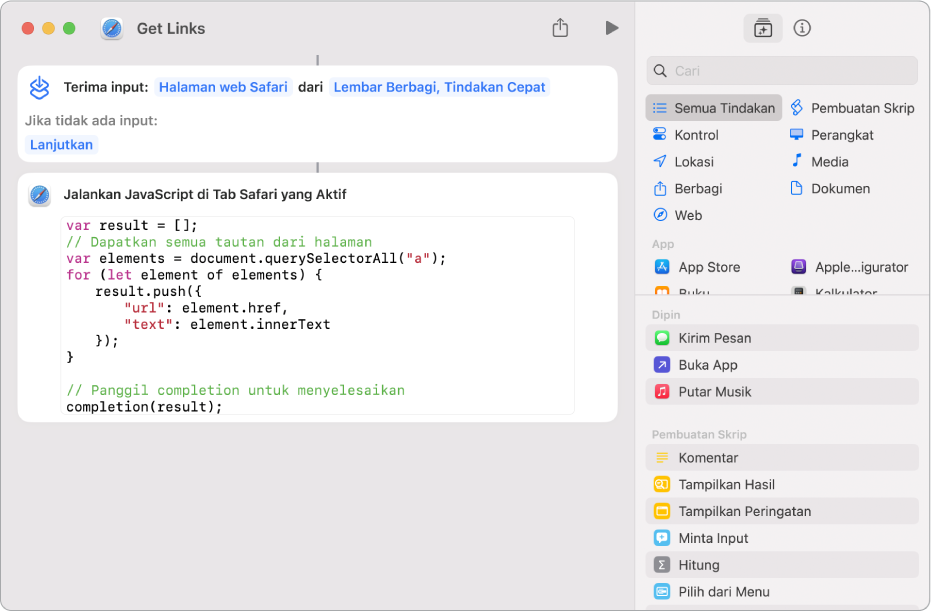This screenshot has width=931, height=612.
Task: Click the Cari search field
Action: coord(782,71)
